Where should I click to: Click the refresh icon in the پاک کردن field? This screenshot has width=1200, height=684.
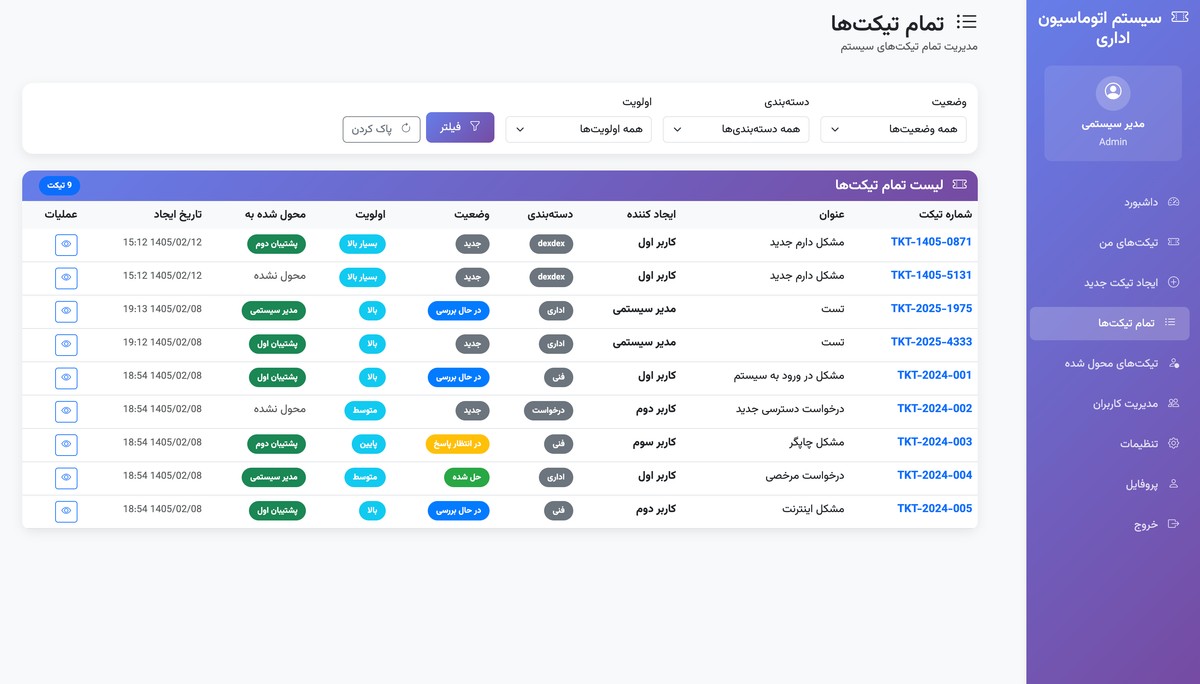click(x=404, y=128)
